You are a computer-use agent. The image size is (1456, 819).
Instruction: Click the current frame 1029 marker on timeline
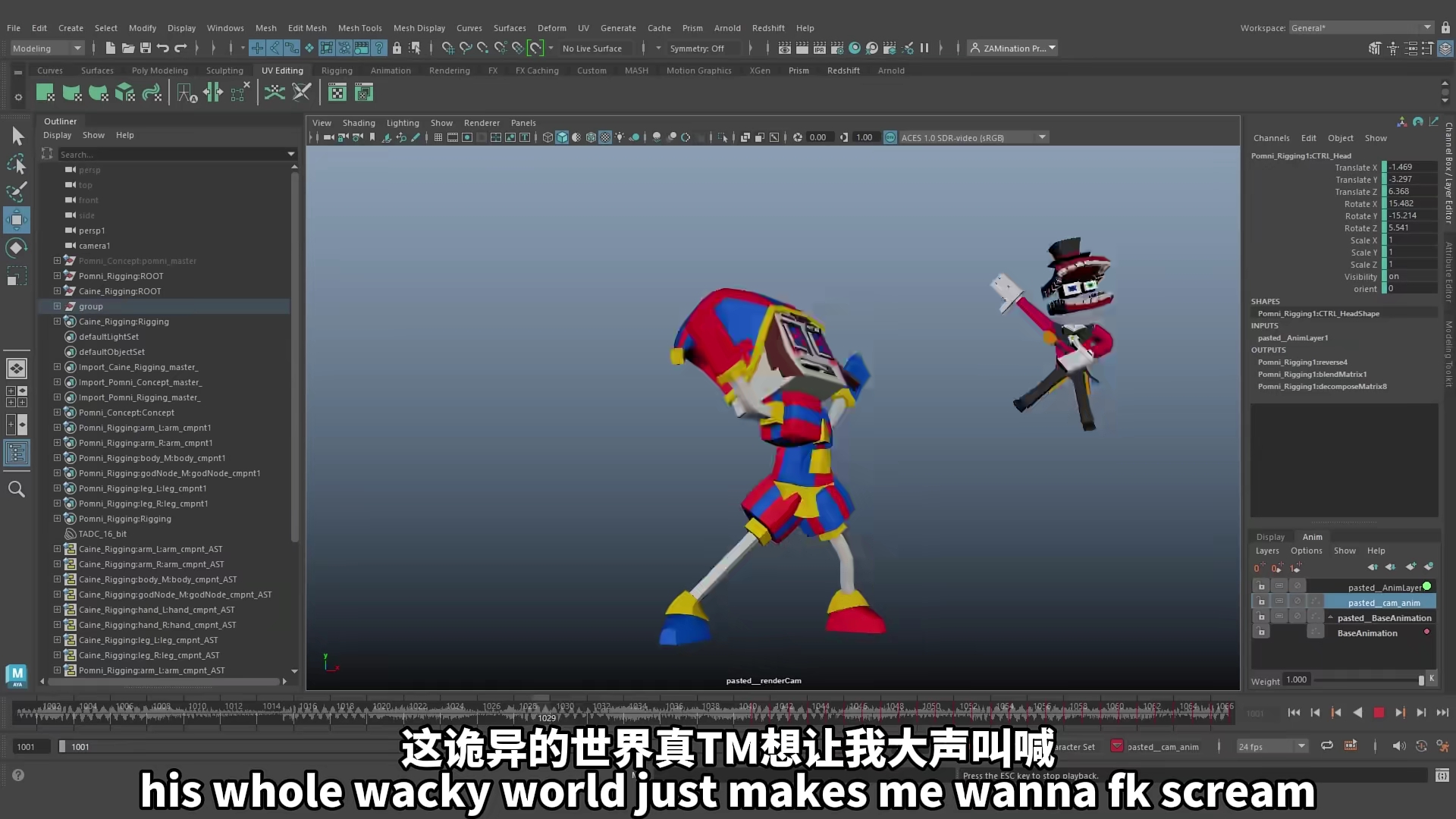[x=547, y=717]
